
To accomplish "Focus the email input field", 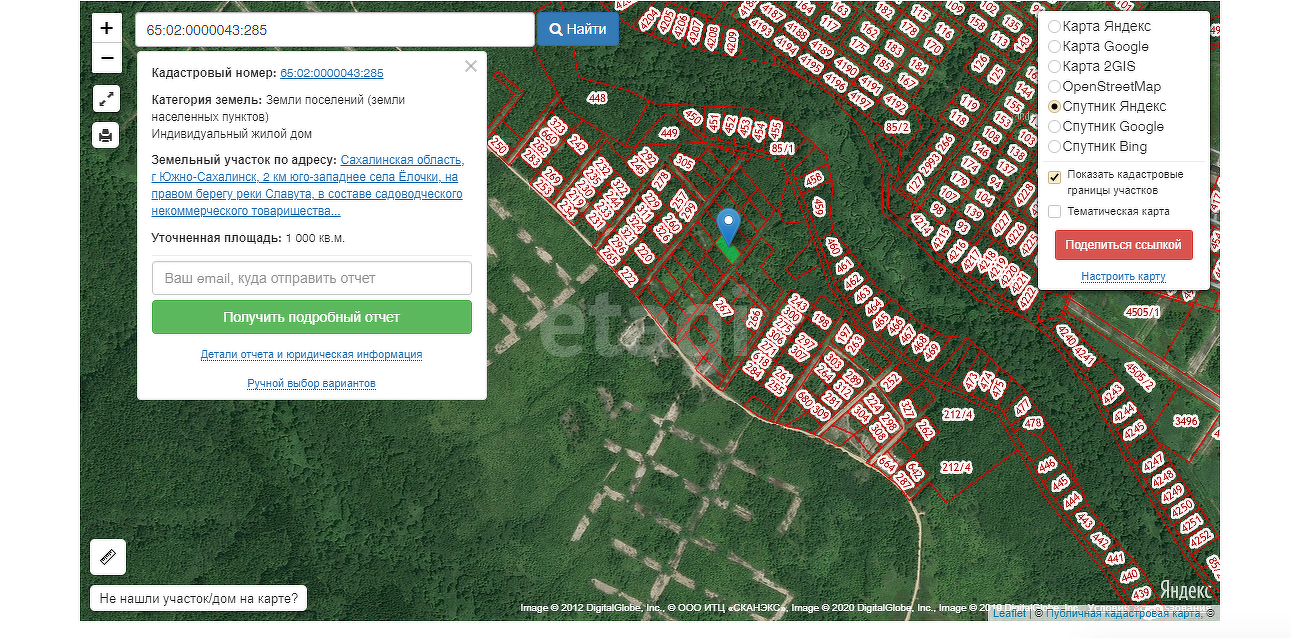I will click(311, 278).
